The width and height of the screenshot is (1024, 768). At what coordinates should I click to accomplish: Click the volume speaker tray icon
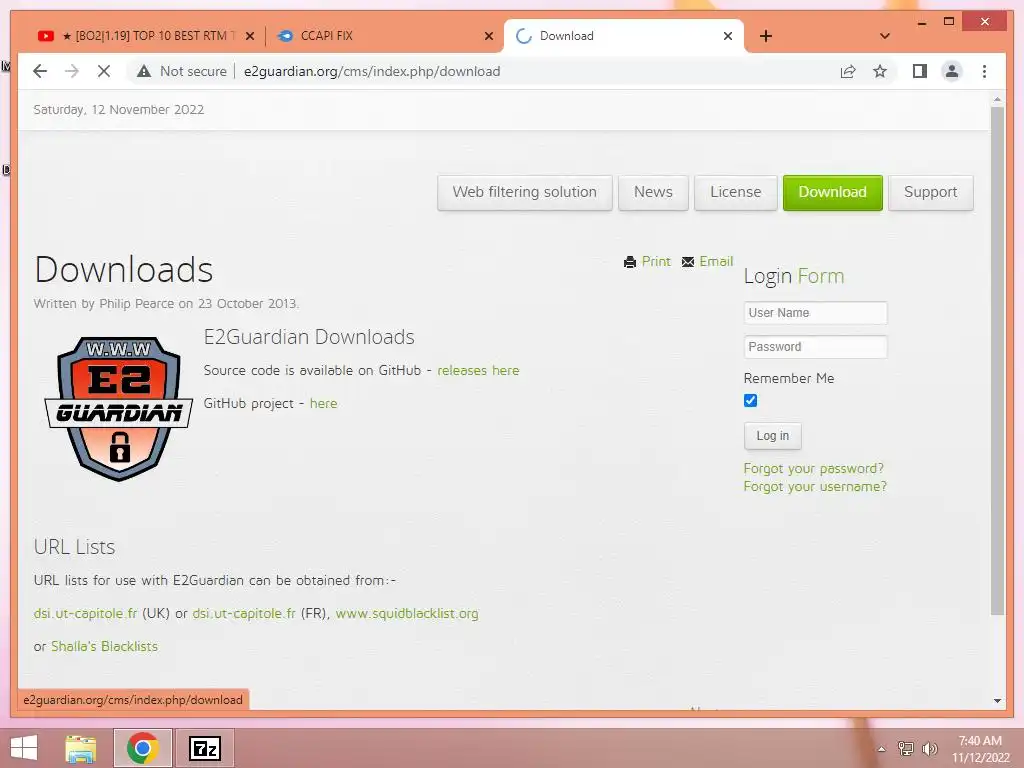tap(929, 749)
